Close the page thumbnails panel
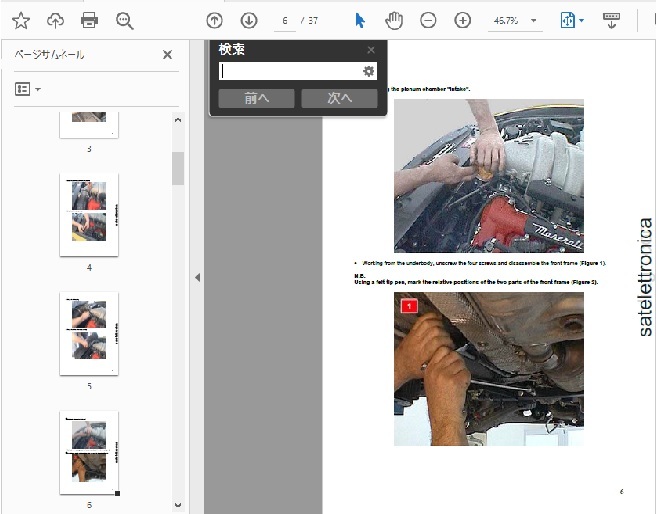 [x=167, y=55]
